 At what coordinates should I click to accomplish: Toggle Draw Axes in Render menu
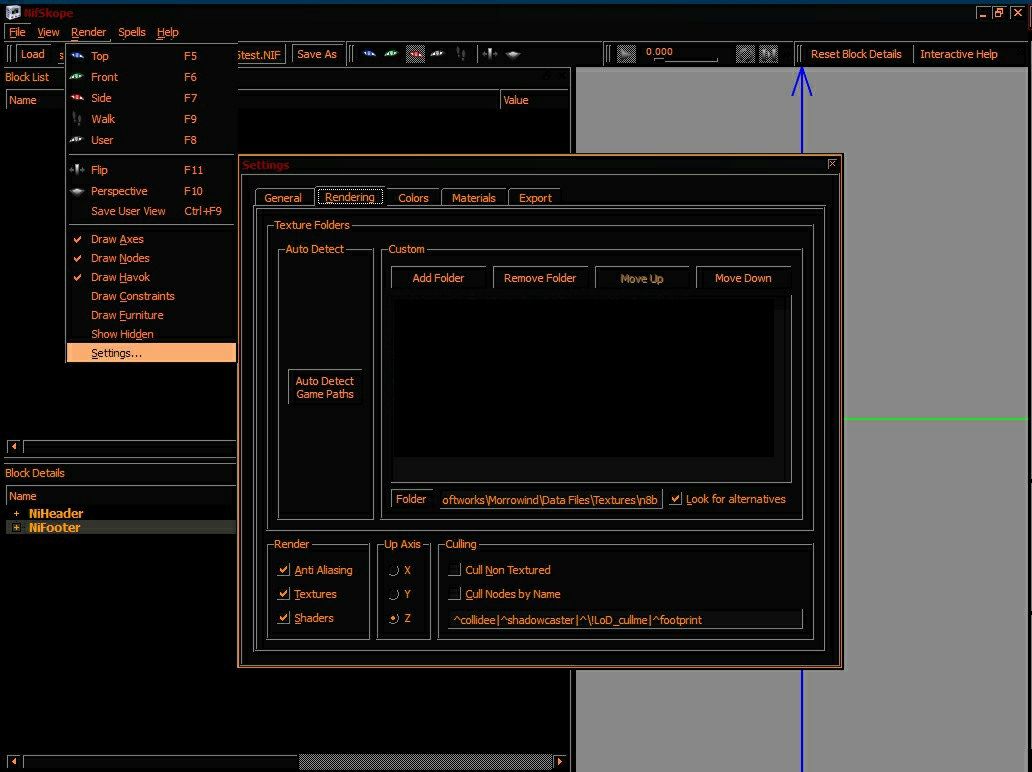151,239
